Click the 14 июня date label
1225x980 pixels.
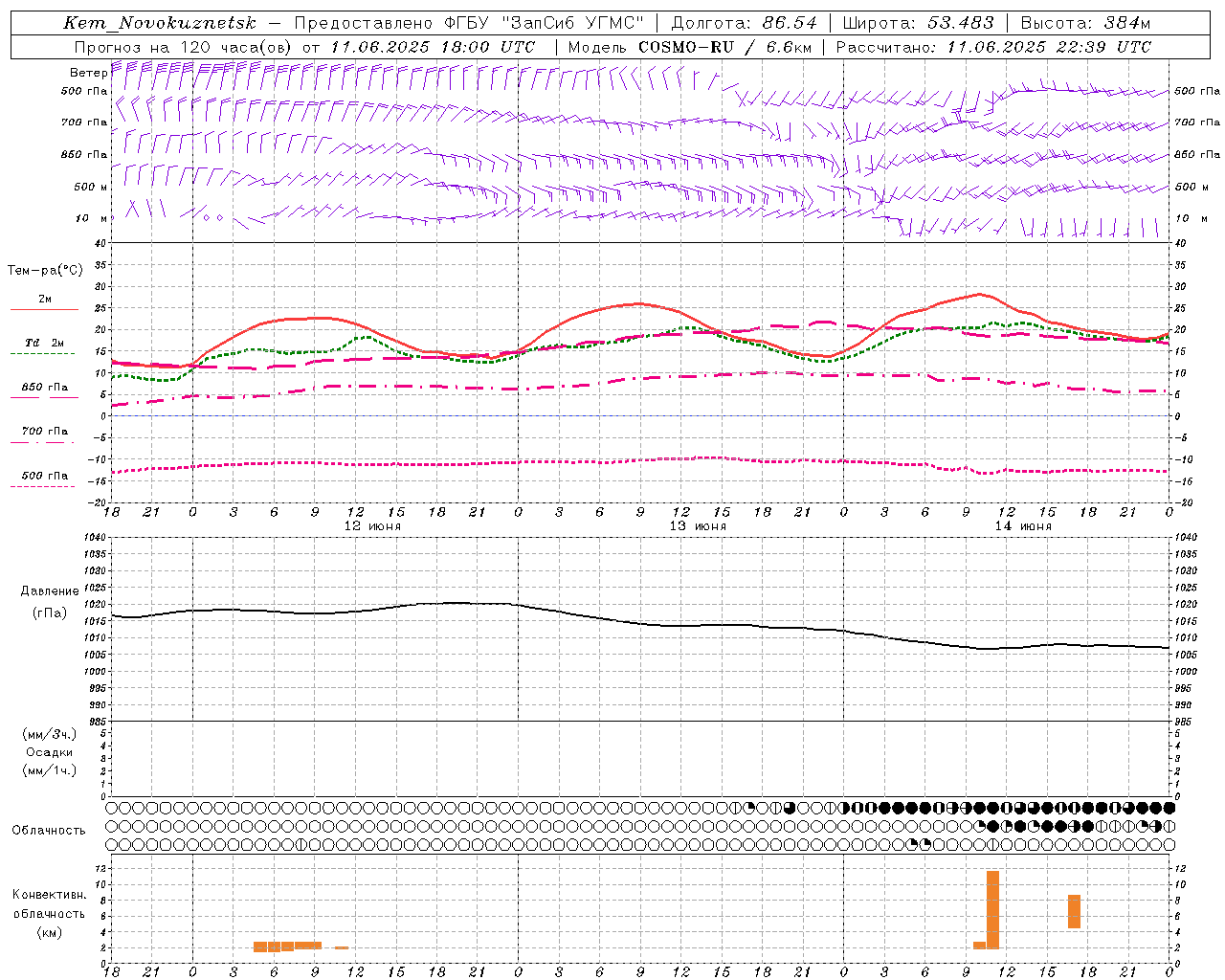[x=1023, y=526]
